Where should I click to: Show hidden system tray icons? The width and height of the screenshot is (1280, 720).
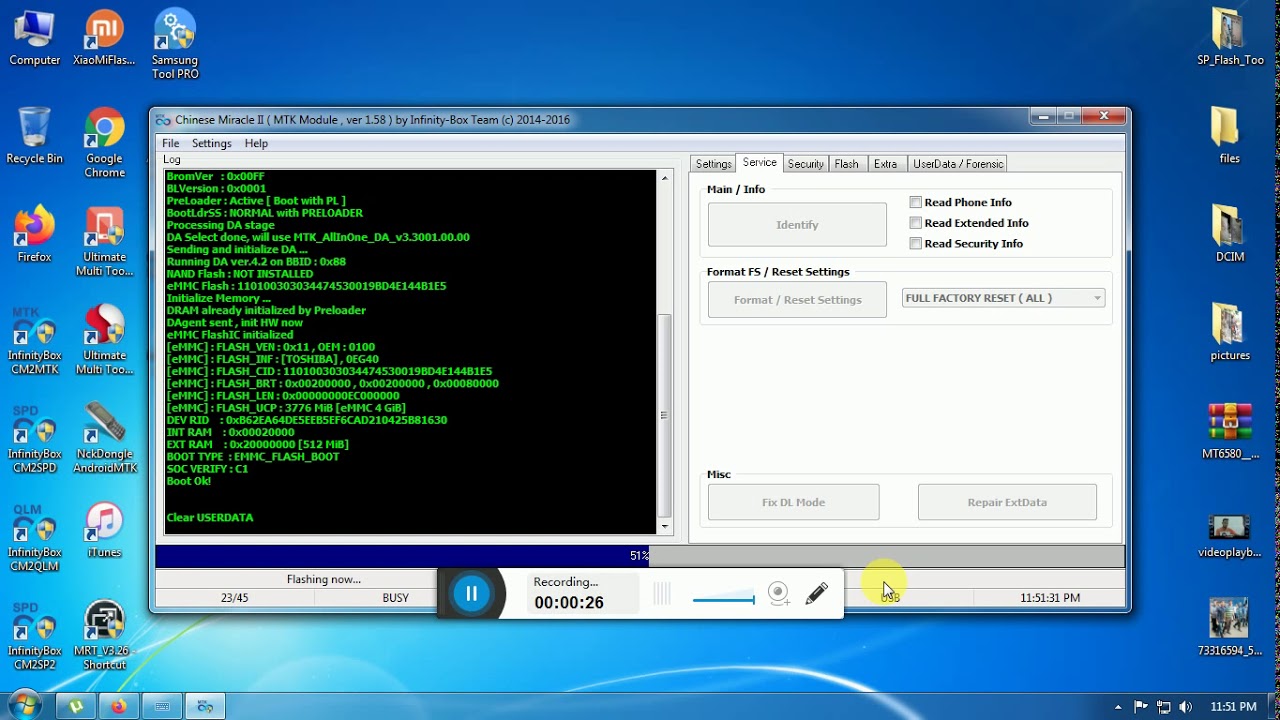point(1118,706)
